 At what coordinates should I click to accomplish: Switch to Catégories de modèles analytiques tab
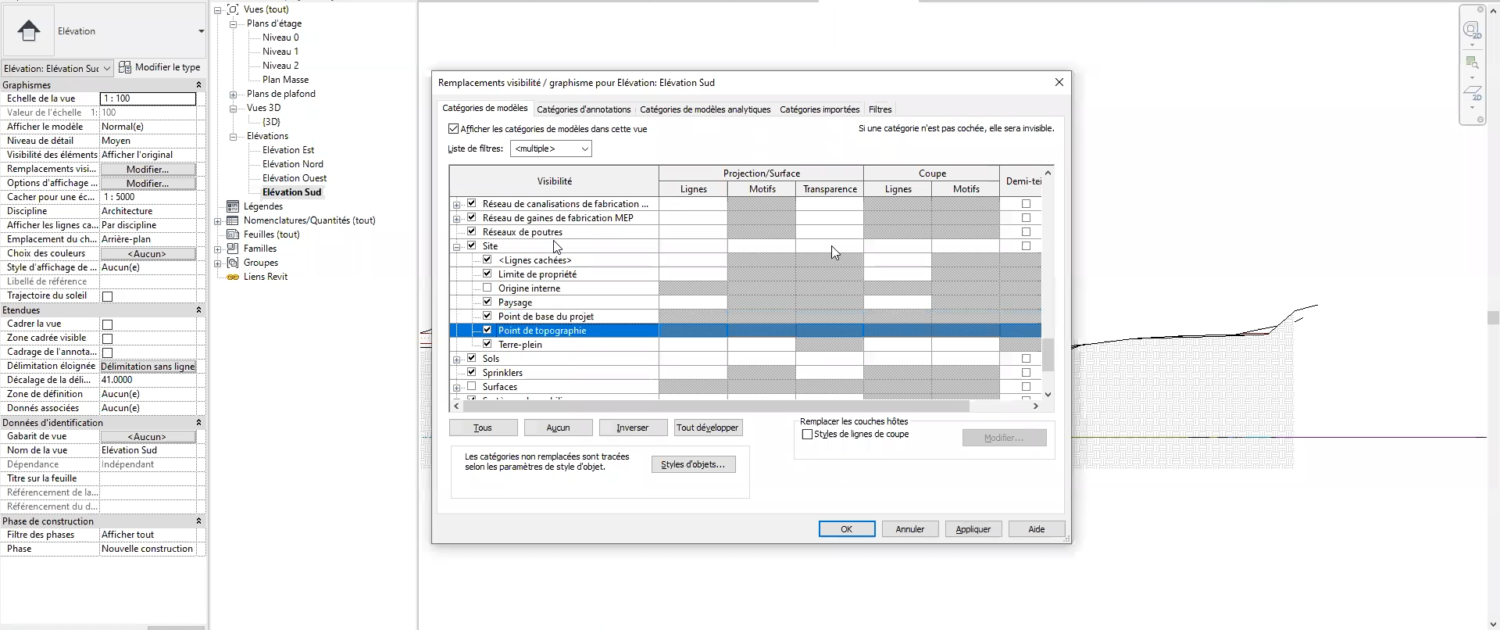click(x=705, y=109)
